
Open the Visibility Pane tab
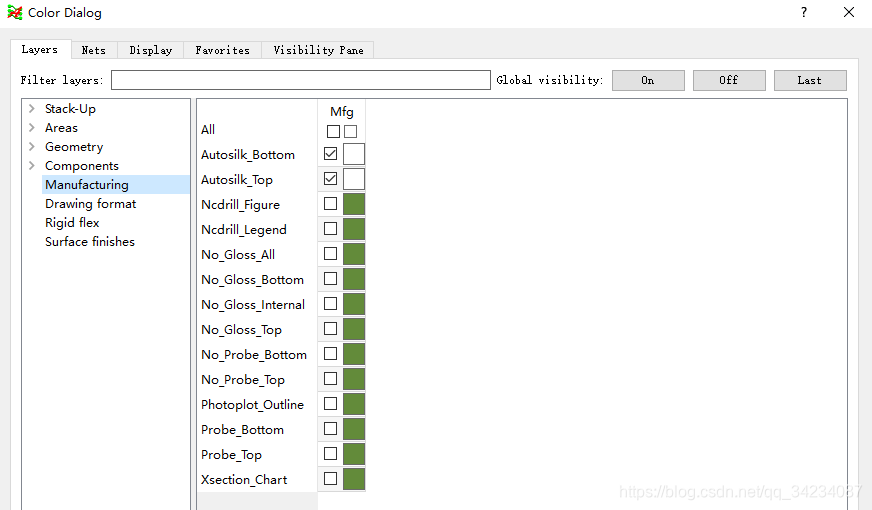[x=318, y=50]
